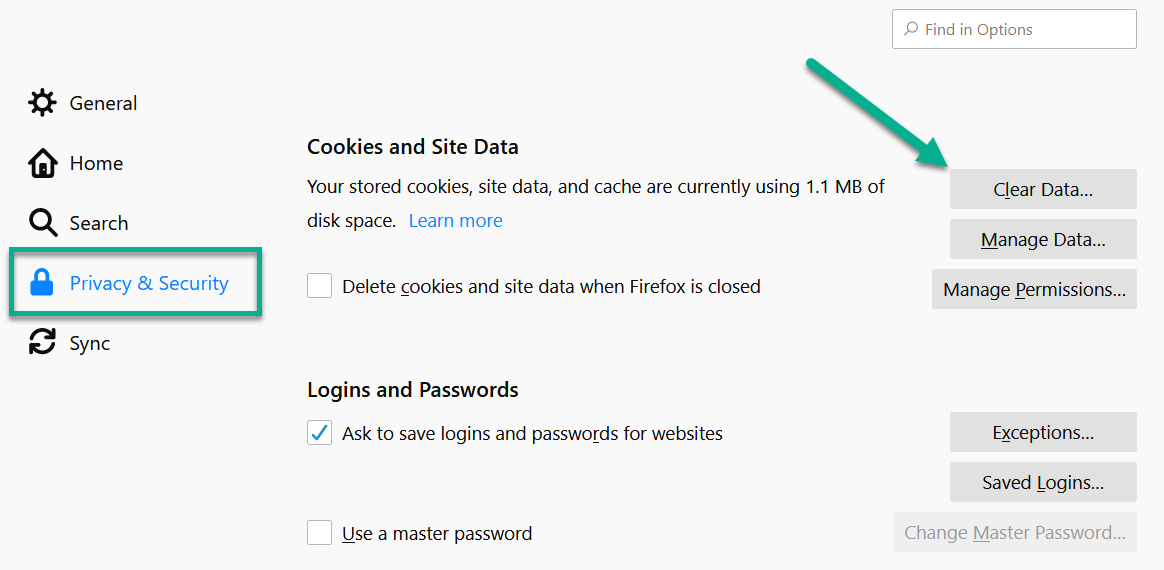Click the Privacy & Security lock icon
The width and height of the screenshot is (1164, 570).
(42, 283)
